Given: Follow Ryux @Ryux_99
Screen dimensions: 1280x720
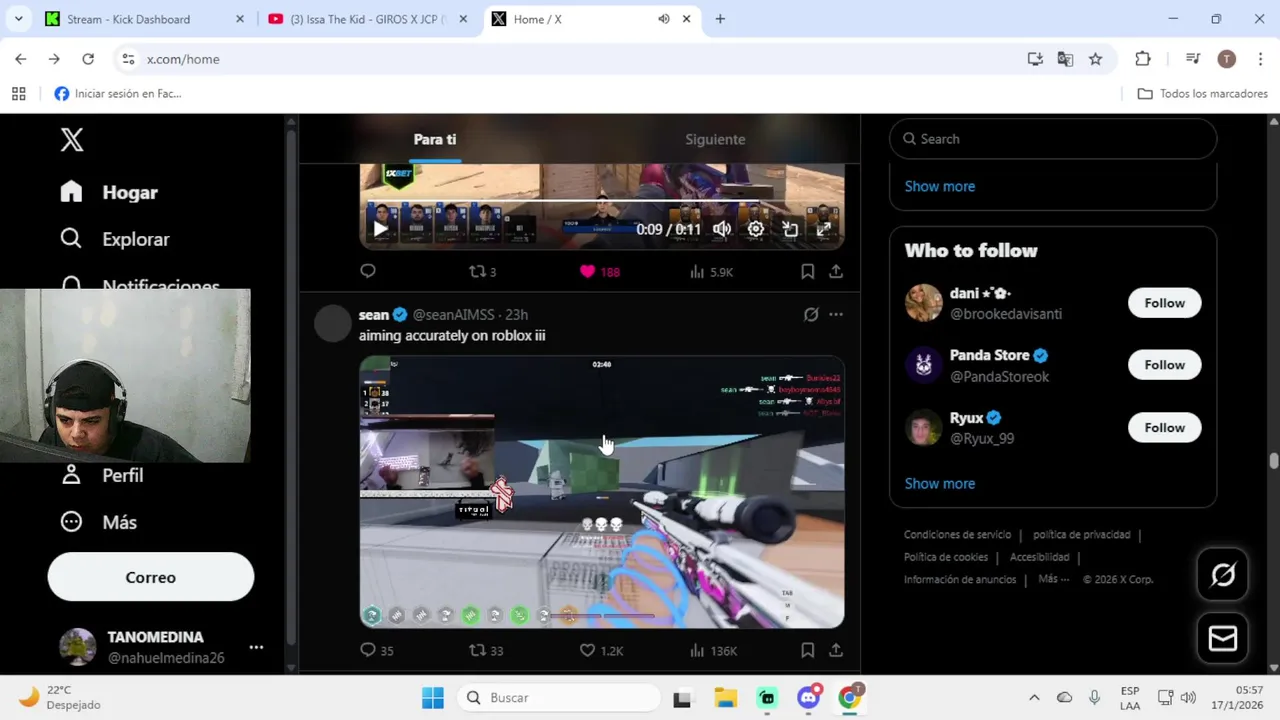Looking at the screenshot, I should [1164, 428].
